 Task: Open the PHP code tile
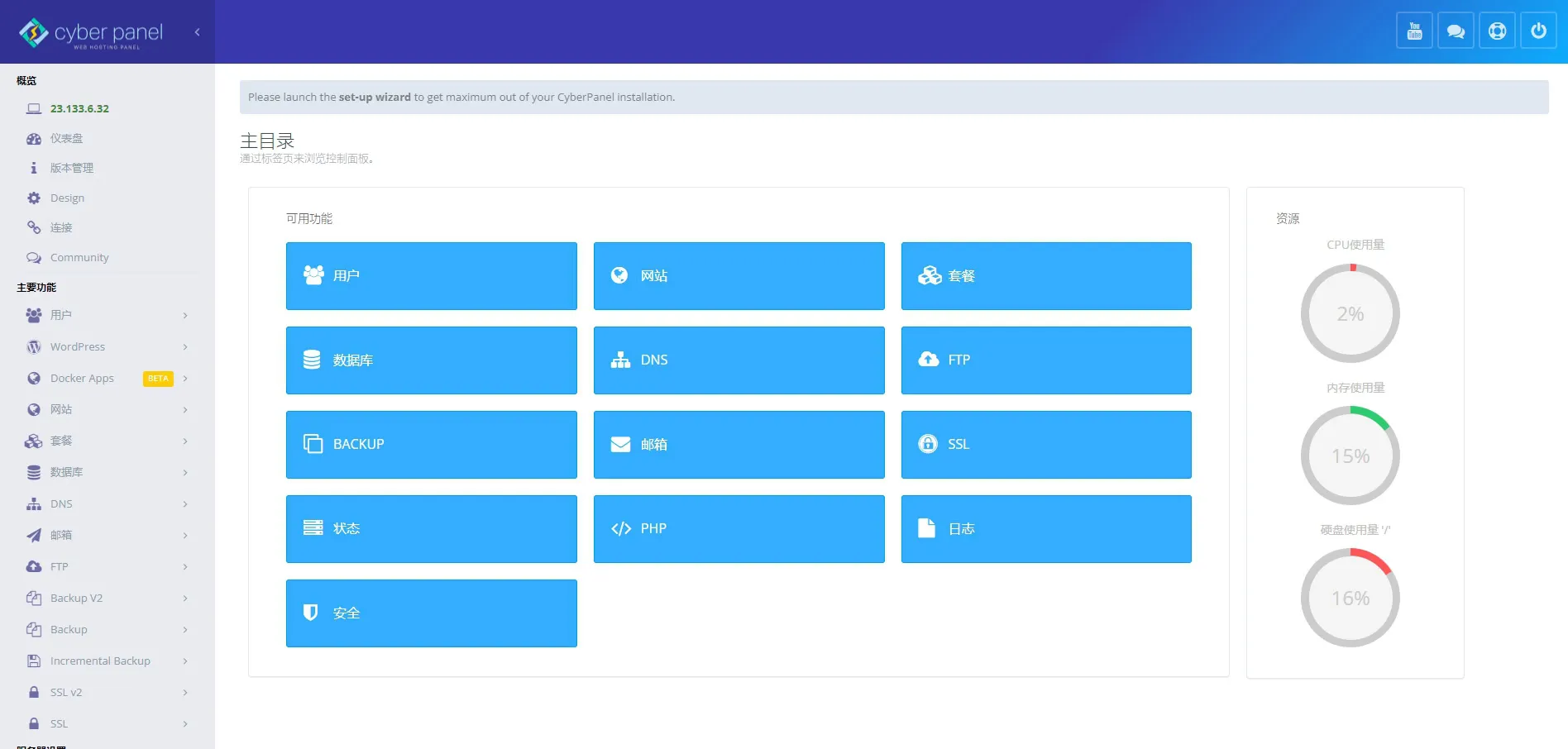click(x=739, y=529)
